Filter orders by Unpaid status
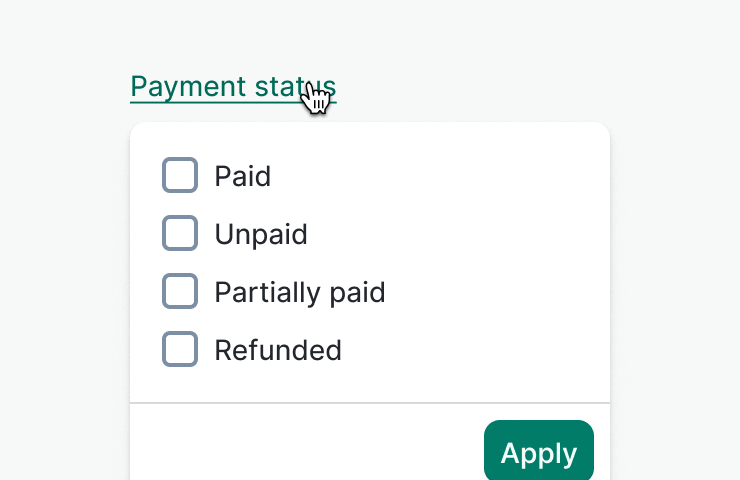 click(180, 234)
